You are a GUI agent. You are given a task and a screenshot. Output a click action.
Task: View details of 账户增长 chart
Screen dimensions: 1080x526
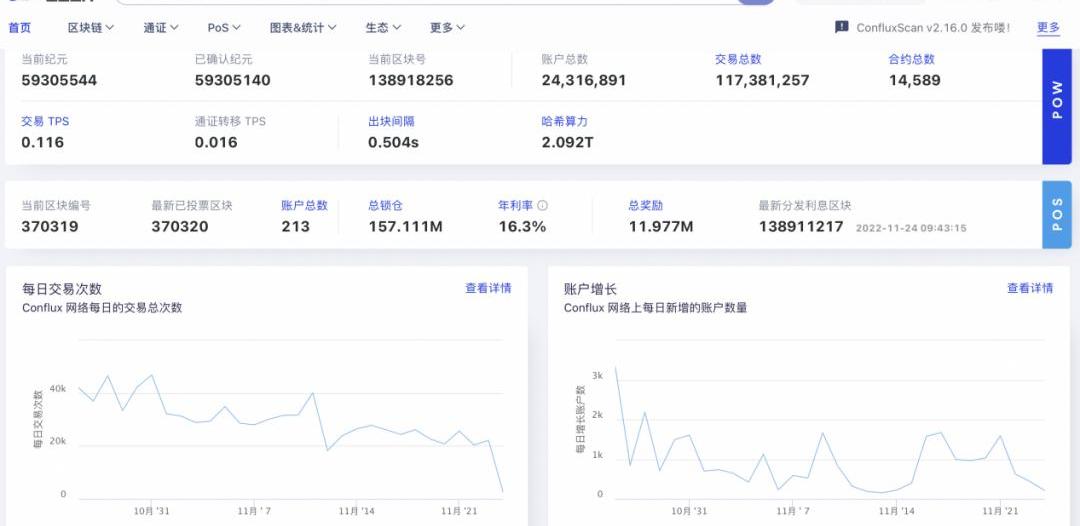click(x=1030, y=288)
